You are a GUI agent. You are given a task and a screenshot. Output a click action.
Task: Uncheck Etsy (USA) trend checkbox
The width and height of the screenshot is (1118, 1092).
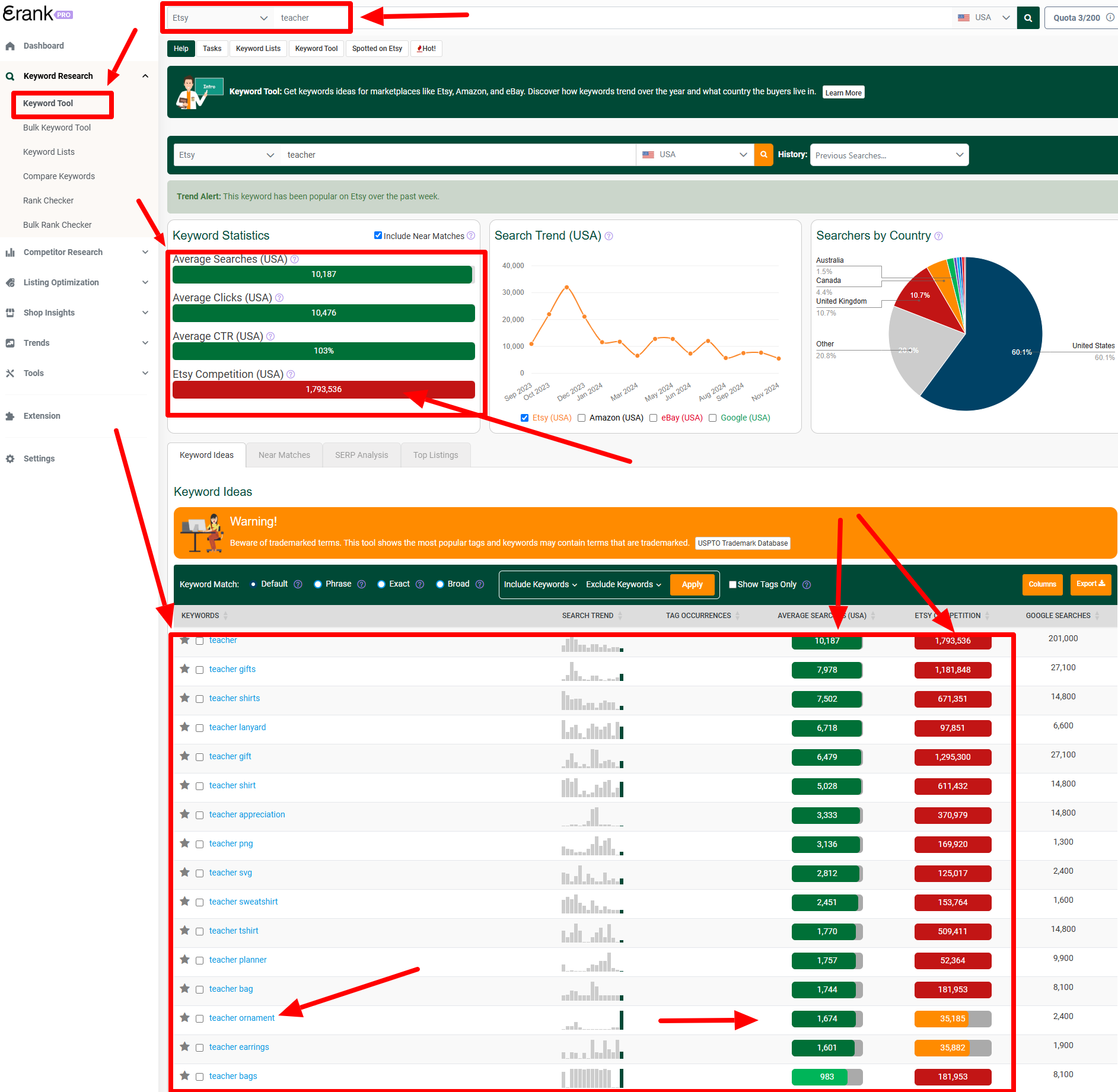(524, 418)
